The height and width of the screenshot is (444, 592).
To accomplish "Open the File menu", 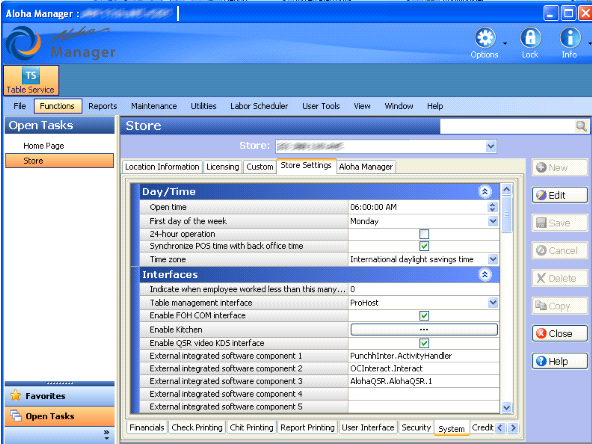I will pos(20,106).
